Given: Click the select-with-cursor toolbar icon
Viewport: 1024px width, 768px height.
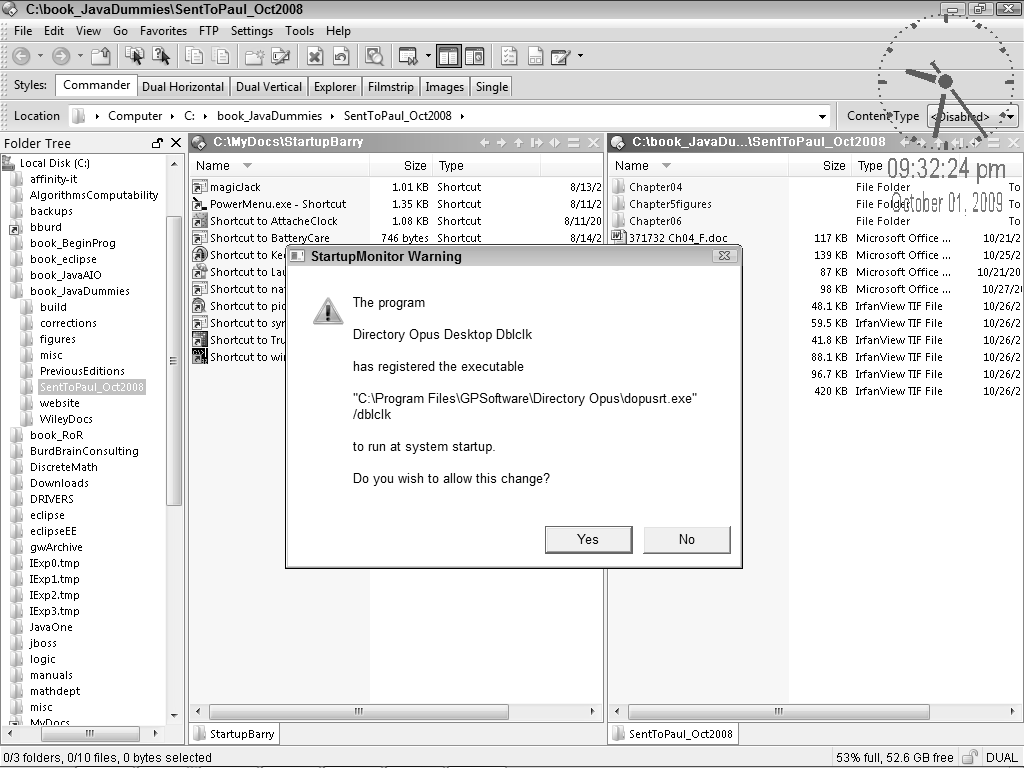Looking at the screenshot, I should (135, 57).
